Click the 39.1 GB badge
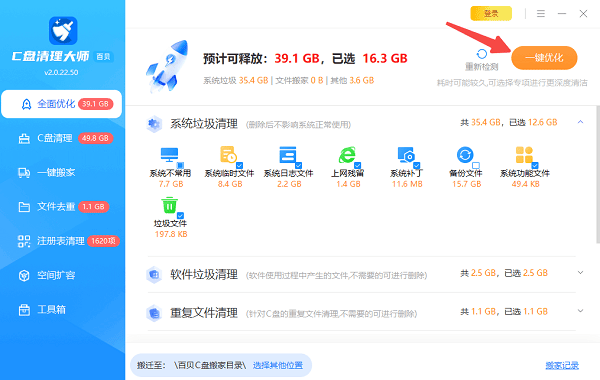Image resolution: width=600 pixels, height=380 pixels. 96,104
